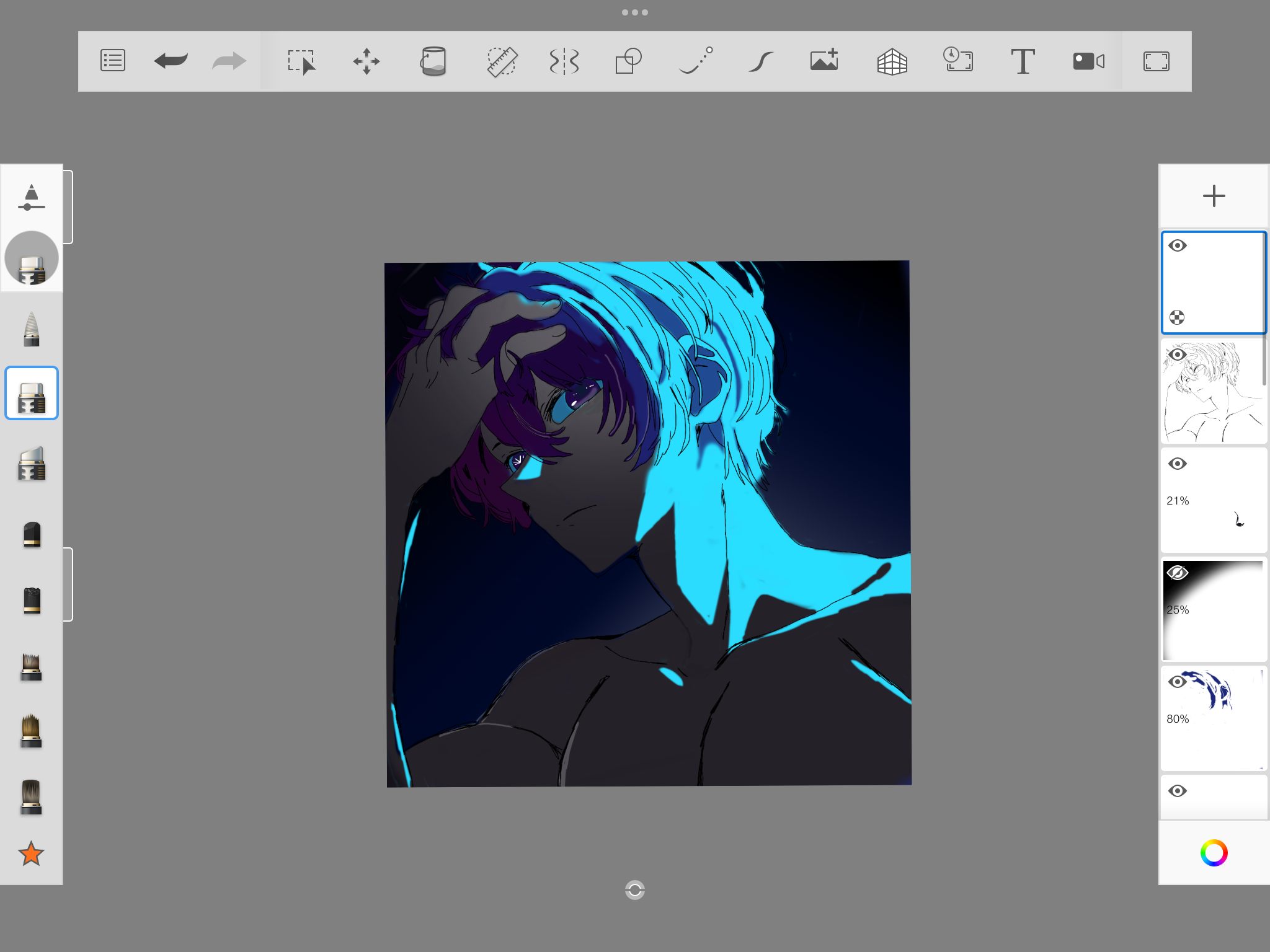The height and width of the screenshot is (952, 1270).
Task: Select the selection marquee tool
Action: point(302,61)
